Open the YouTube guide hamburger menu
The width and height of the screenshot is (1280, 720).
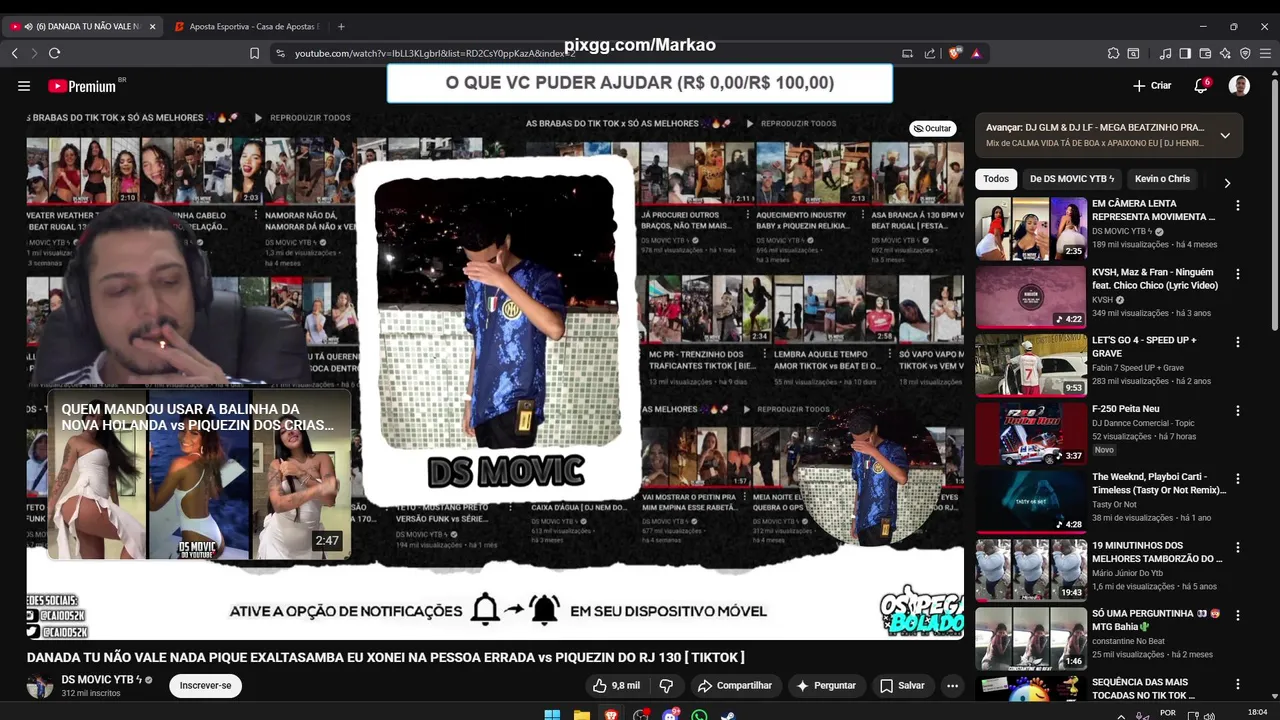[24, 86]
